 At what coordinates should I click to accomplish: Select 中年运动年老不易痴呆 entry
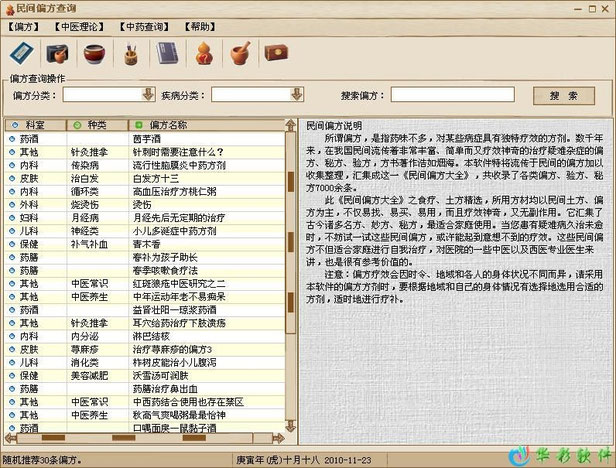pos(145,297)
